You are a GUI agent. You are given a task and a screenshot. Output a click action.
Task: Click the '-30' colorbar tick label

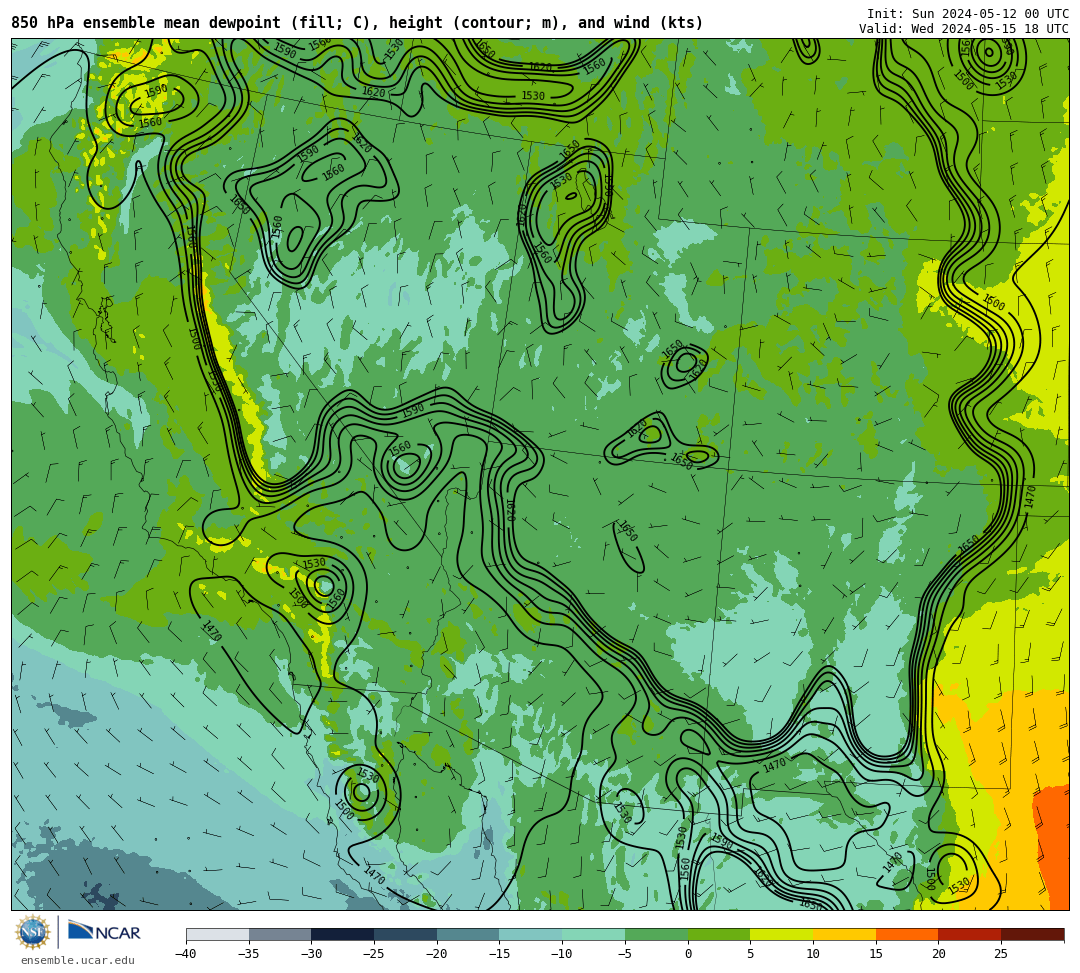[311, 954]
